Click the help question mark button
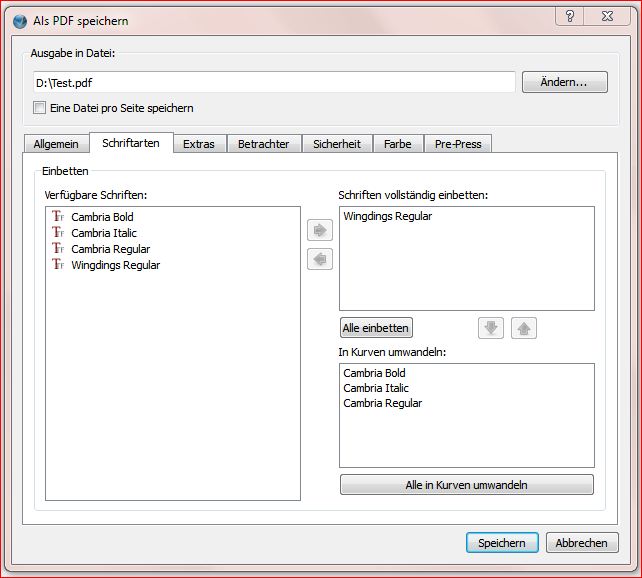 point(570,16)
